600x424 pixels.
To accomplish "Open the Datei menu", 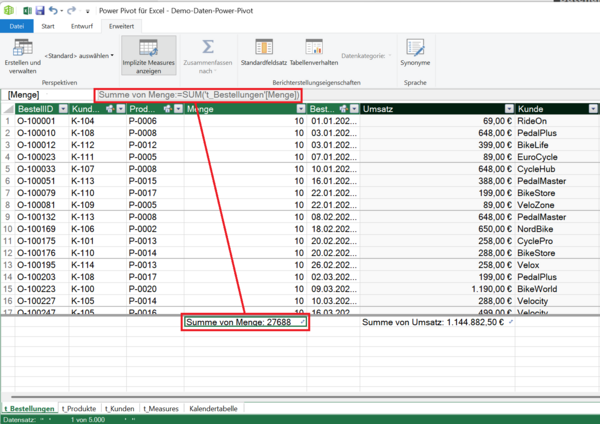I will click(x=17, y=25).
